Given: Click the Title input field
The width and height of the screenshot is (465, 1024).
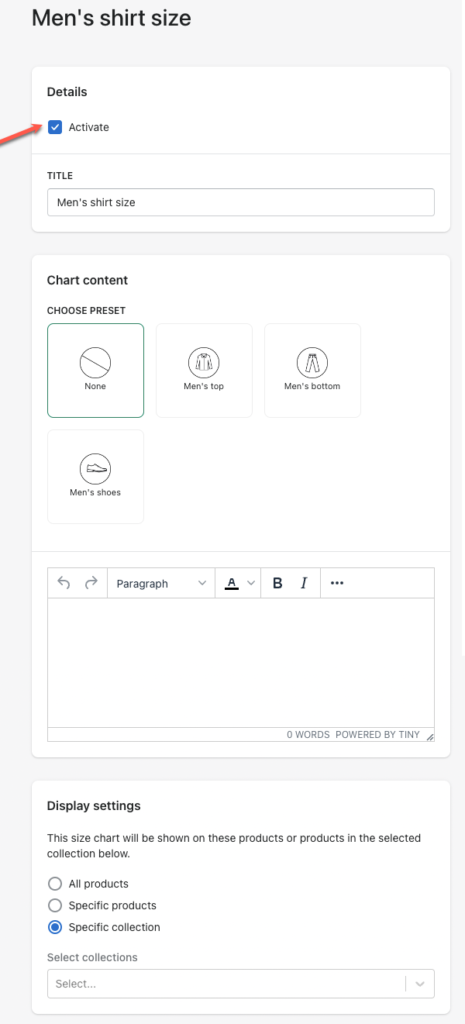Looking at the screenshot, I should [x=240, y=202].
